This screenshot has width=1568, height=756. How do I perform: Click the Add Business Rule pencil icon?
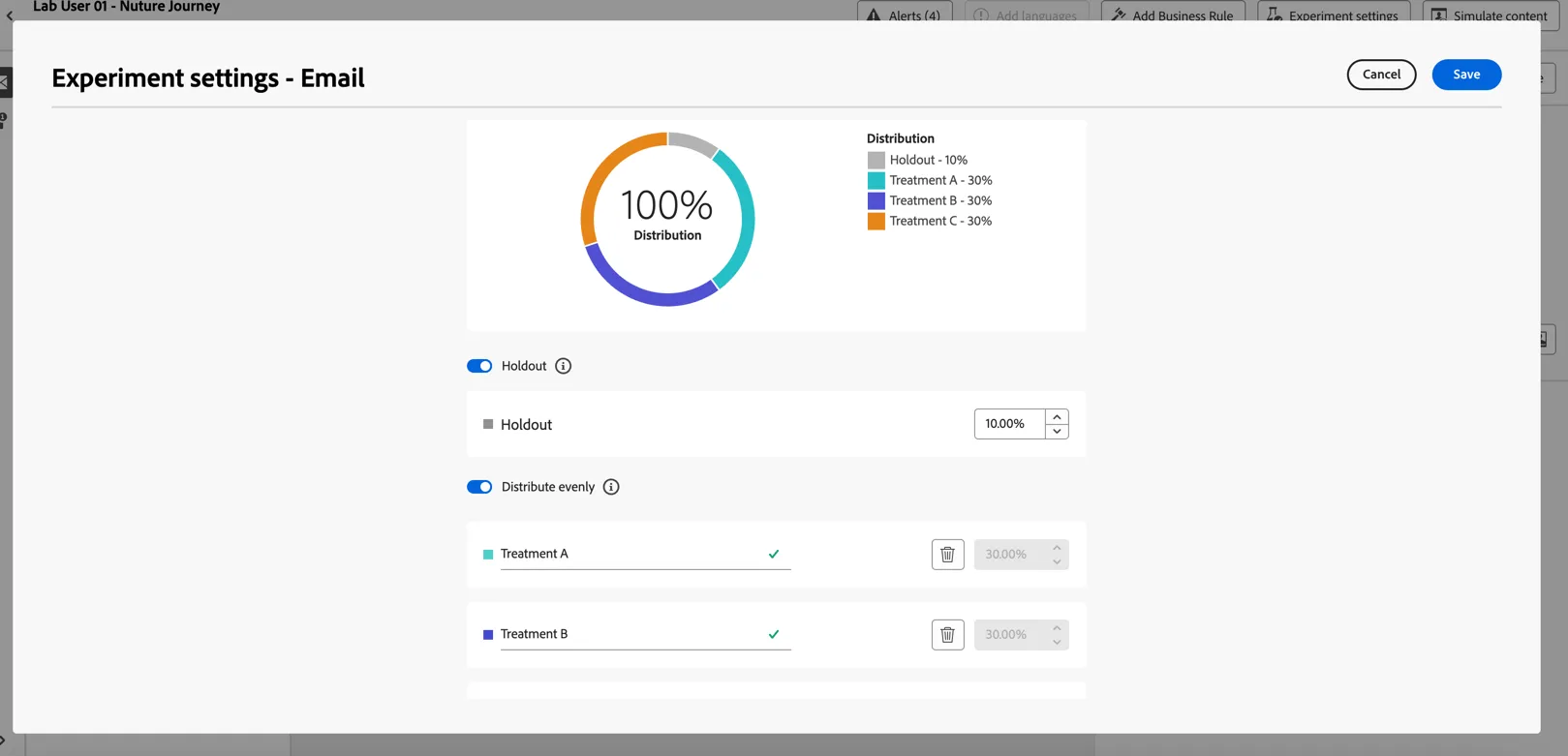click(x=1119, y=15)
